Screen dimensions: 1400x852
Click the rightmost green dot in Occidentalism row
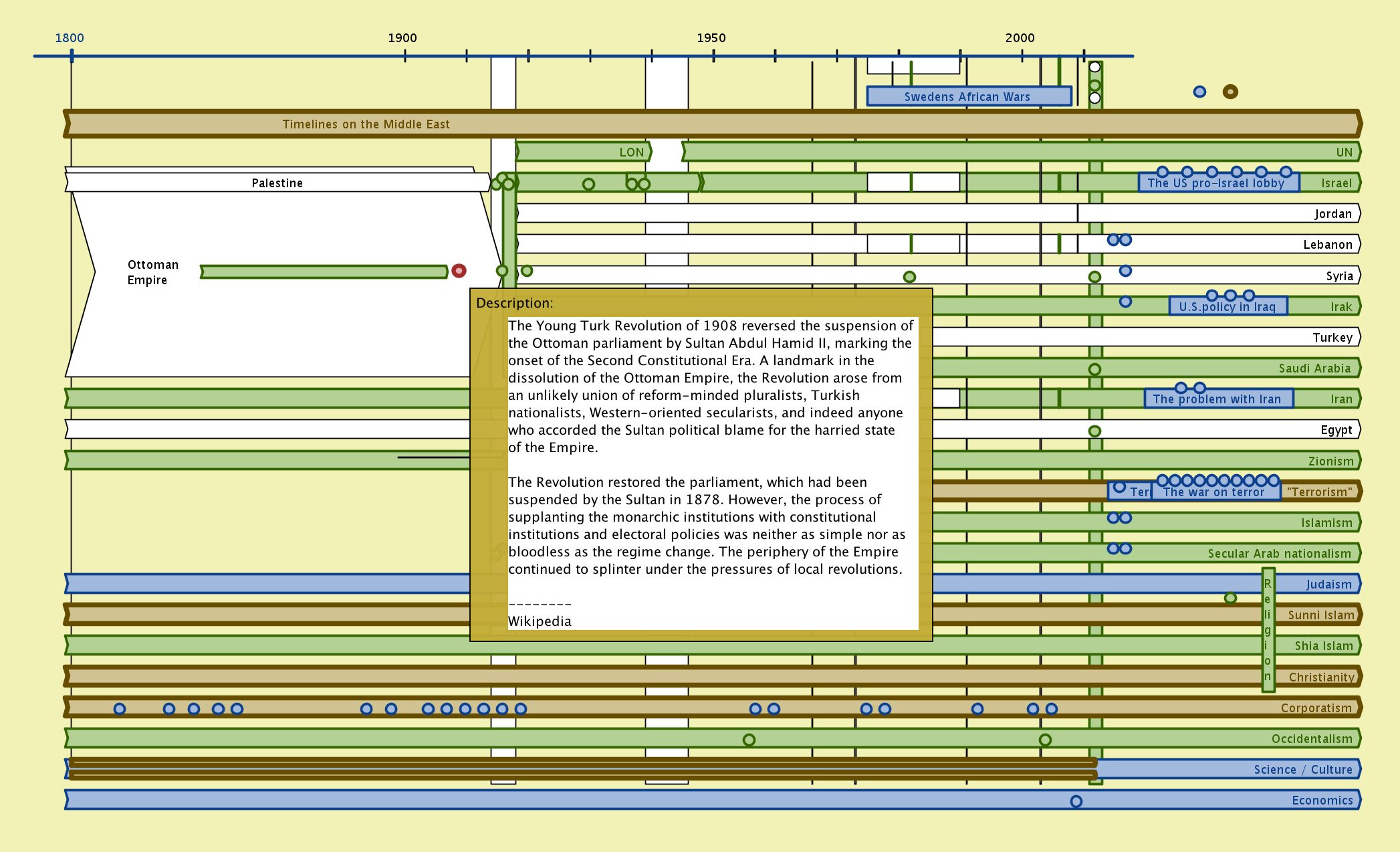tap(1045, 740)
